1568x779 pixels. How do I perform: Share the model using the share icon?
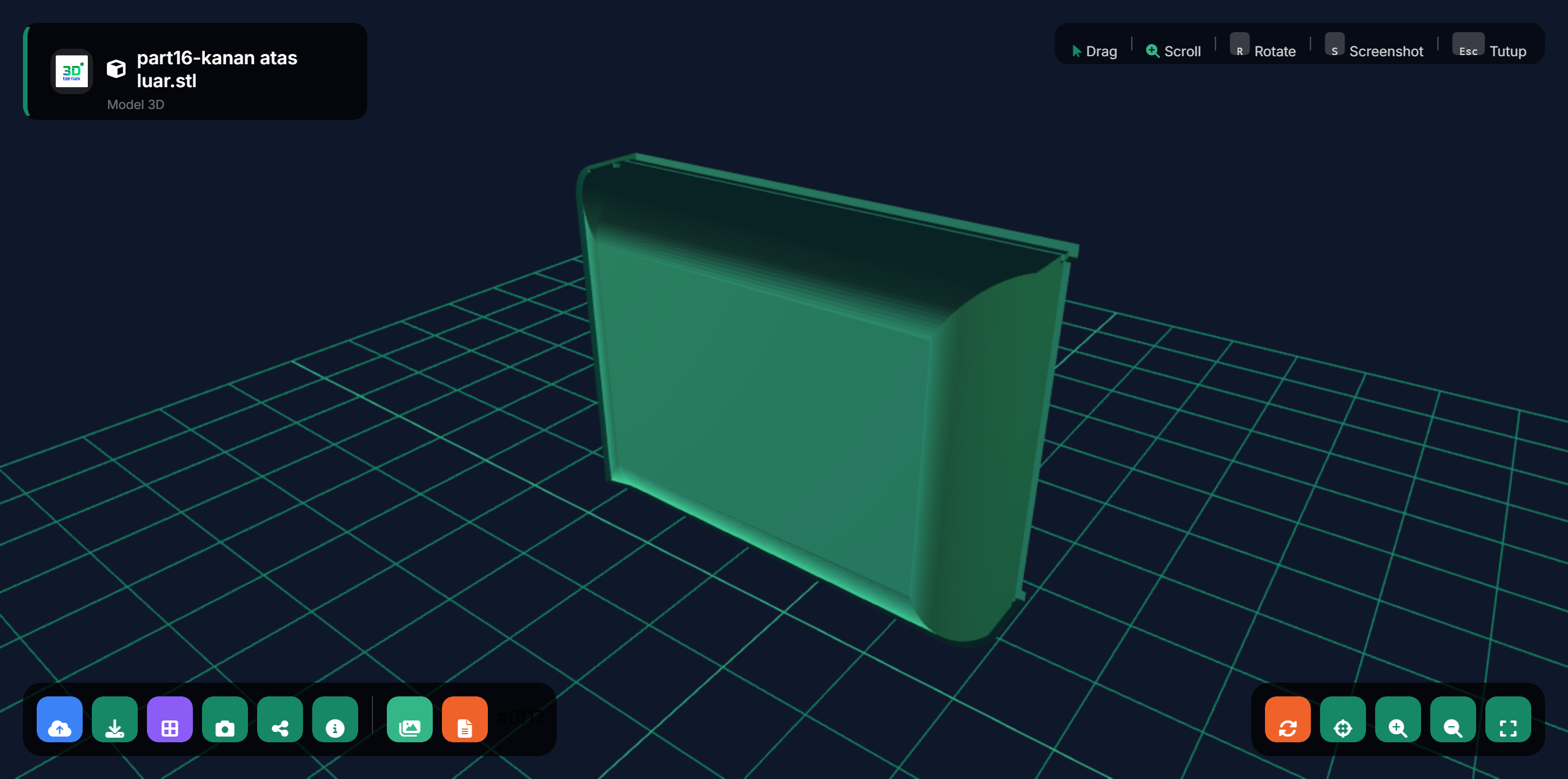click(x=280, y=719)
